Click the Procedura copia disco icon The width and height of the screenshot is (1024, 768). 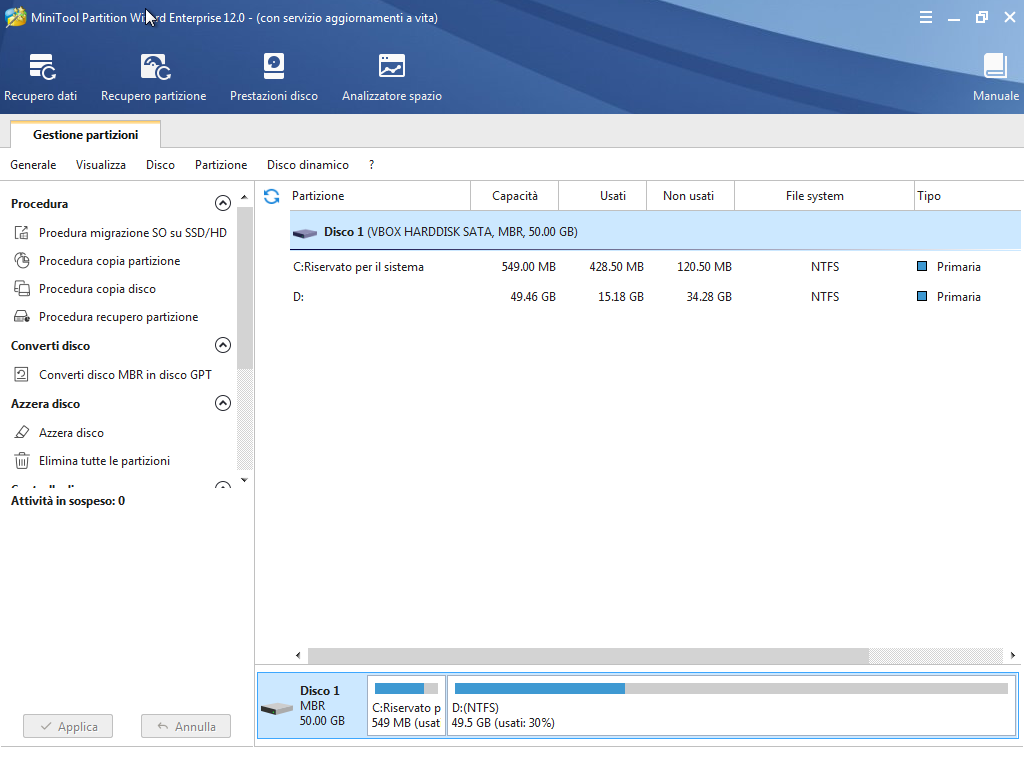[x=22, y=289]
